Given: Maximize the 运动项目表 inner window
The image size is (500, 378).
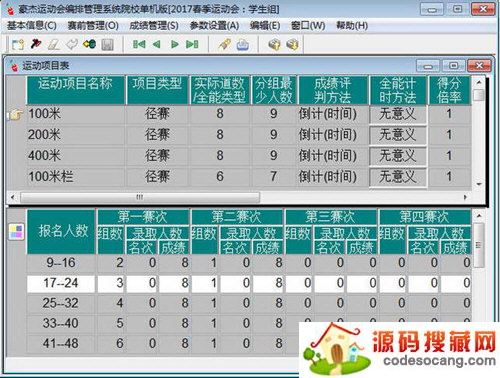Looking at the screenshot, I should coord(454,66).
